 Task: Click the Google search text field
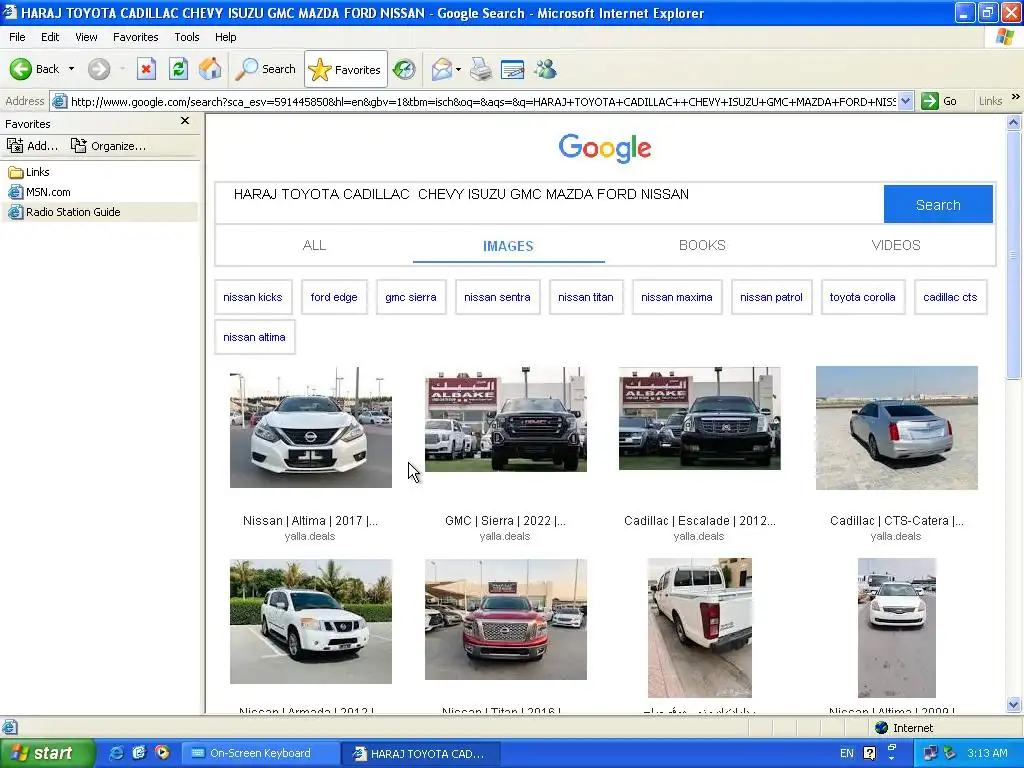coord(550,204)
